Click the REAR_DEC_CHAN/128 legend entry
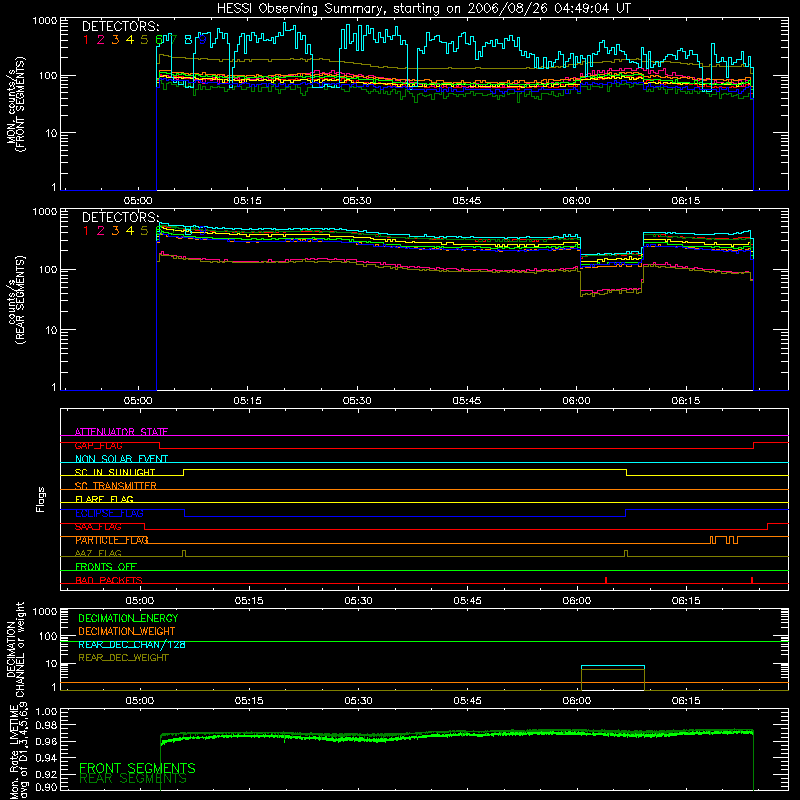This screenshot has width=800, height=800. [132, 644]
